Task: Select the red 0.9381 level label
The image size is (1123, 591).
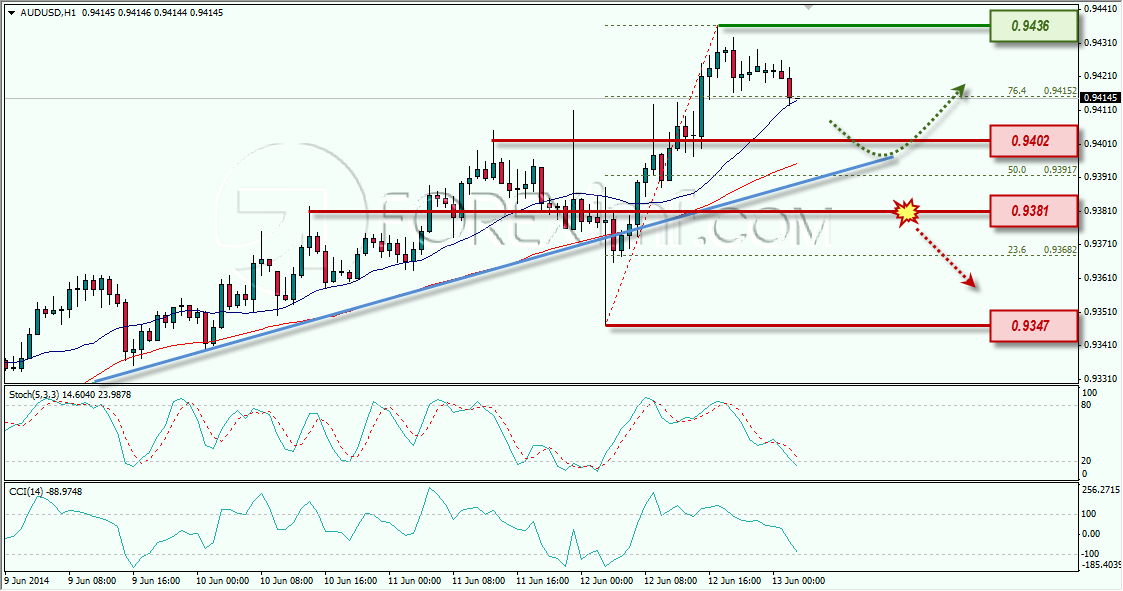Action: tap(1033, 211)
